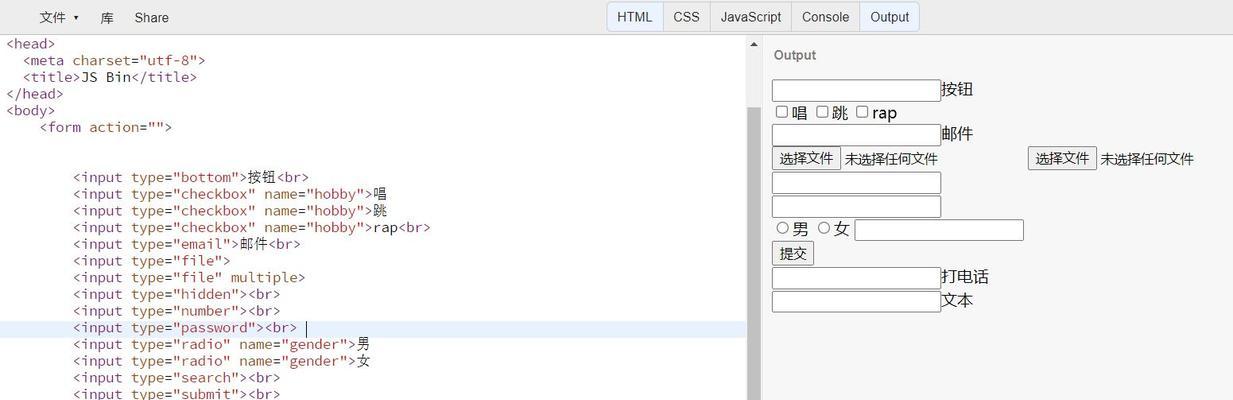Click the checkbox code line ending with rap

[x=252, y=227]
